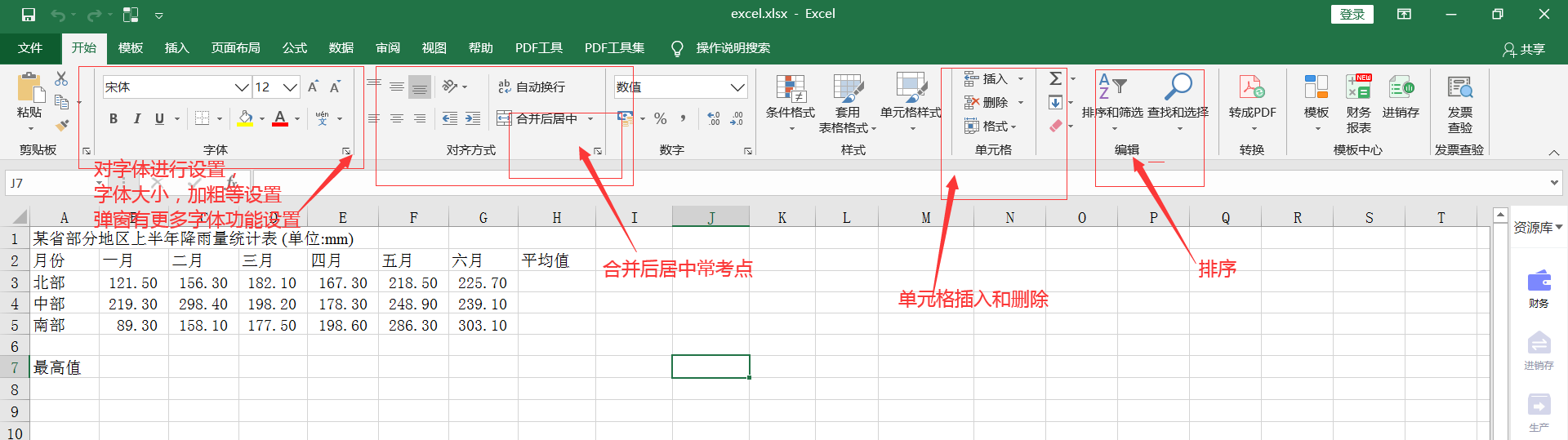Click the AutoSum sigma icon
1568x440 pixels.
click(x=1055, y=78)
